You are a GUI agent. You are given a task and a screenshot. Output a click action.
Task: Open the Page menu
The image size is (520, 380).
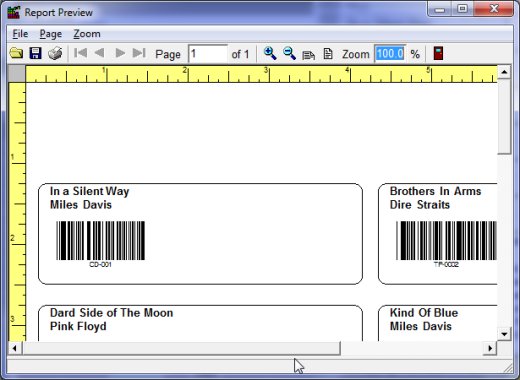coord(51,34)
